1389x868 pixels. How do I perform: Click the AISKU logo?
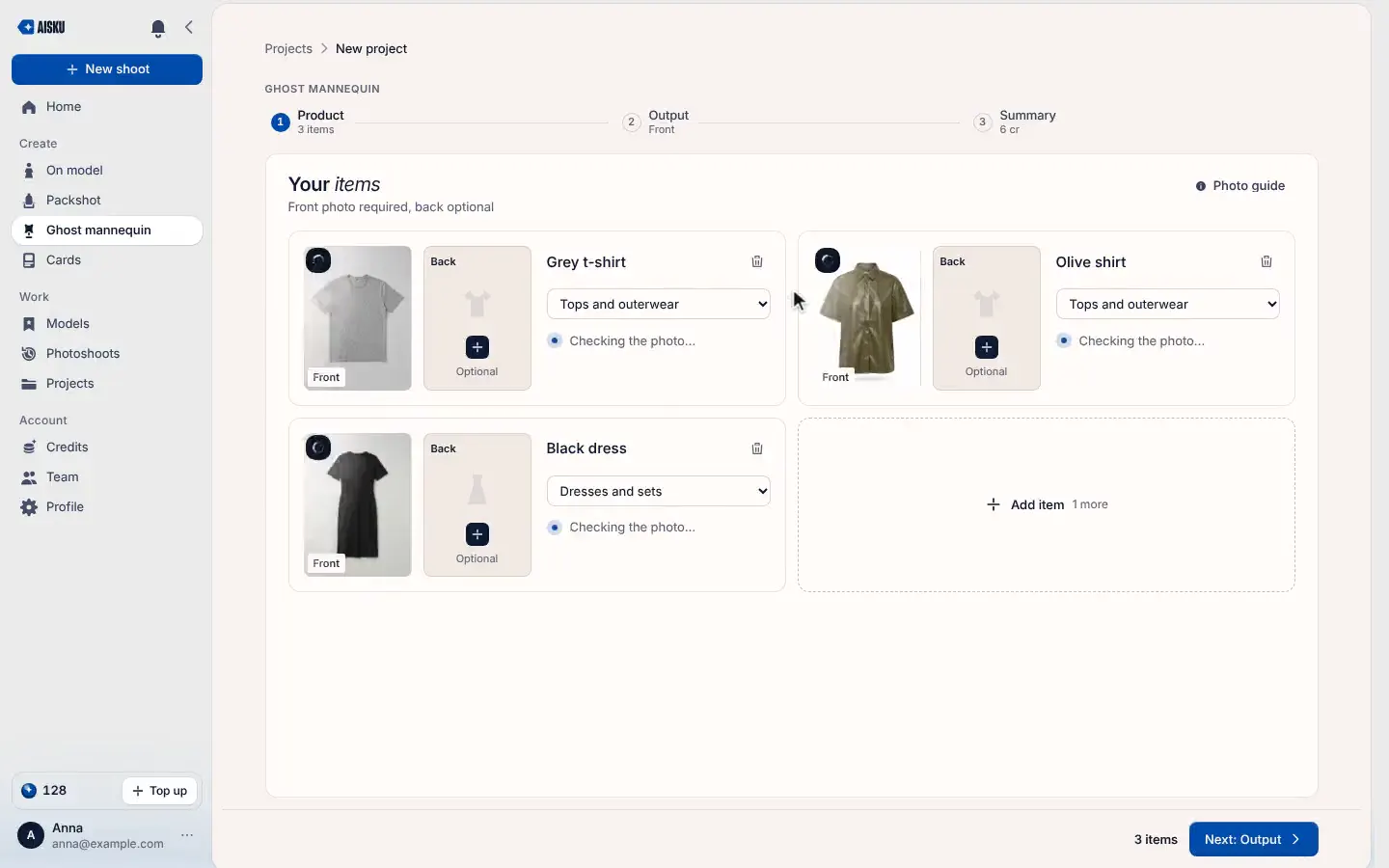coord(41,27)
